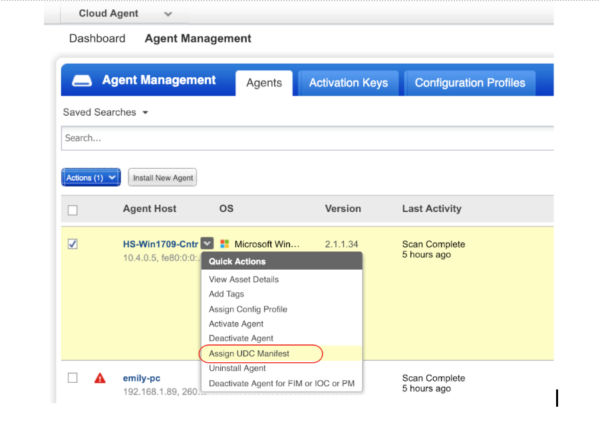The width and height of the screenshot is (600, 424).
Task: Collapse the quick actions arrow beside HS-Win1709-Cntr
Action: point(207,243)
